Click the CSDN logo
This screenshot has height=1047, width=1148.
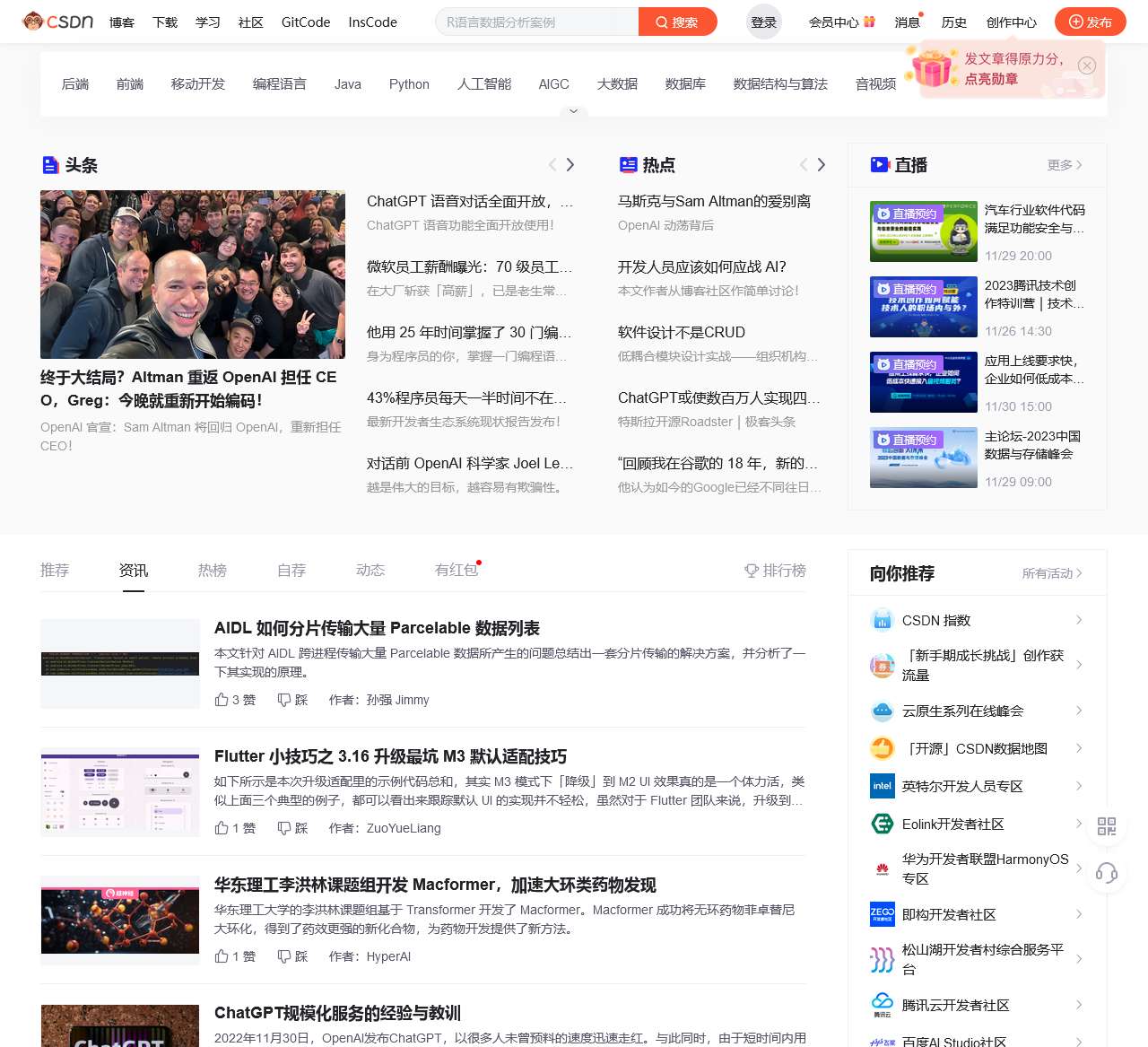pos(58,22)
